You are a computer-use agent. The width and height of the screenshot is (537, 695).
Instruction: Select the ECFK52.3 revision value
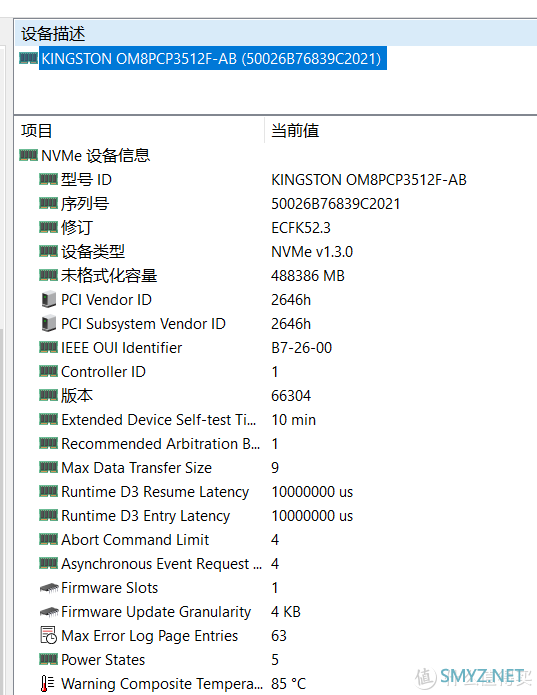coord(301,228)
